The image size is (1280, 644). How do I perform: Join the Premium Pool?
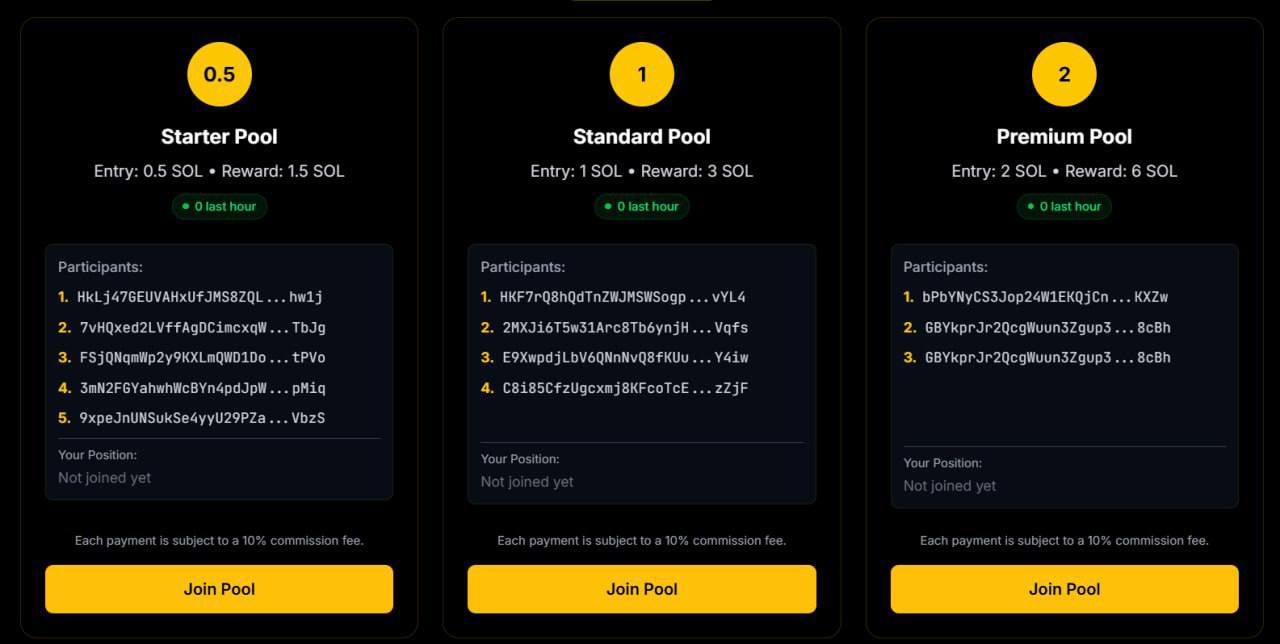[x=1064, y=589]
